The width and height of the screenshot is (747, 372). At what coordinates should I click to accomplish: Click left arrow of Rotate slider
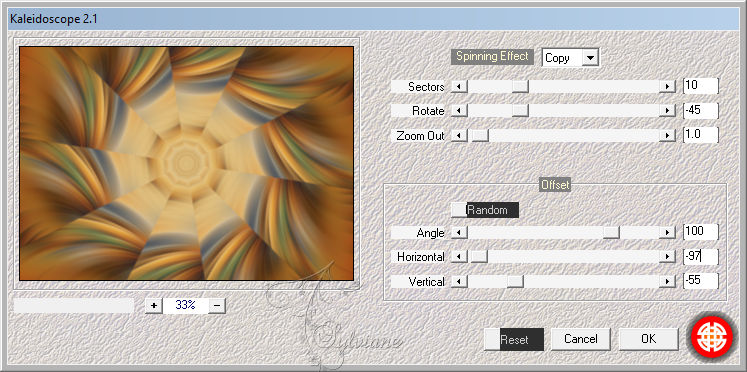coord(459,111)
